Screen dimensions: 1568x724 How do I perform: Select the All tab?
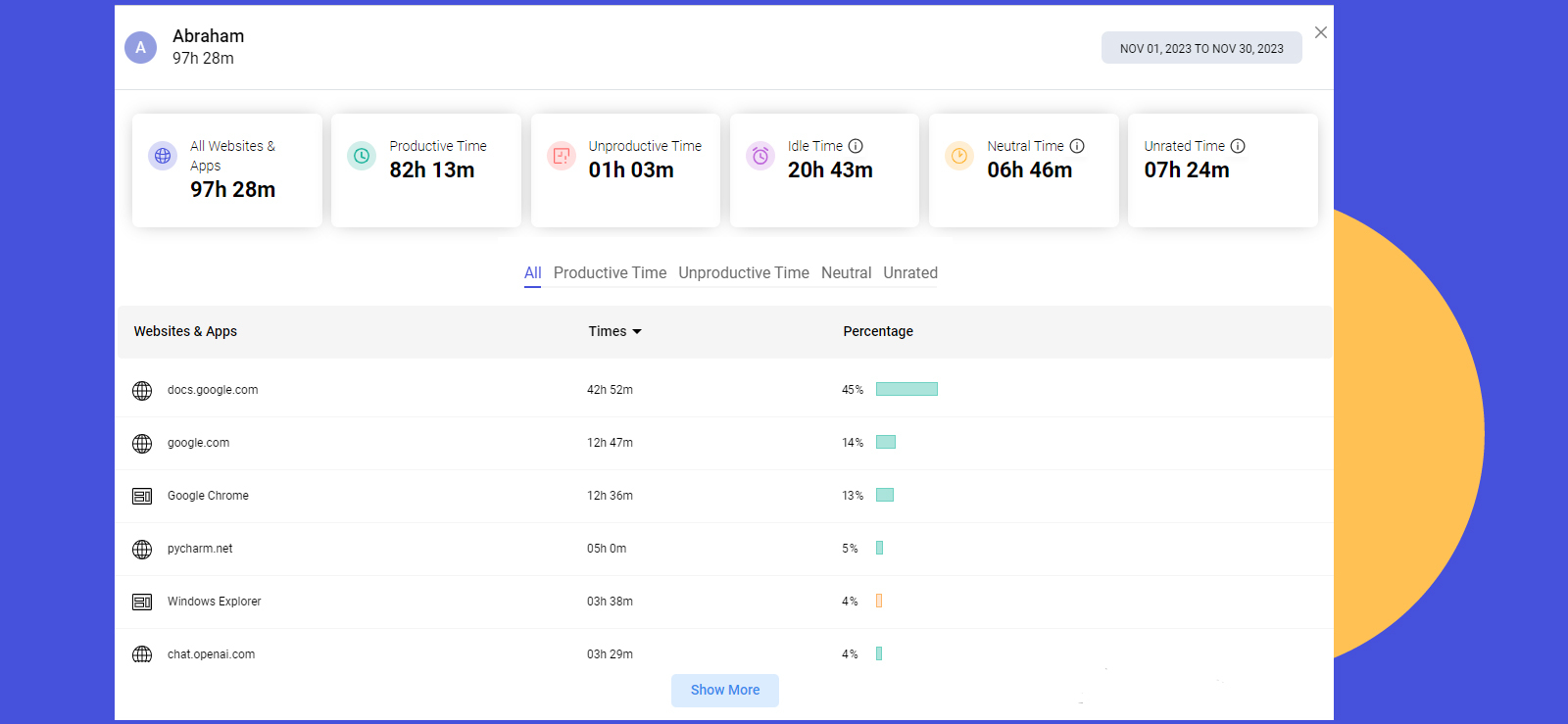pyautogui.click(x=532, y=273)
